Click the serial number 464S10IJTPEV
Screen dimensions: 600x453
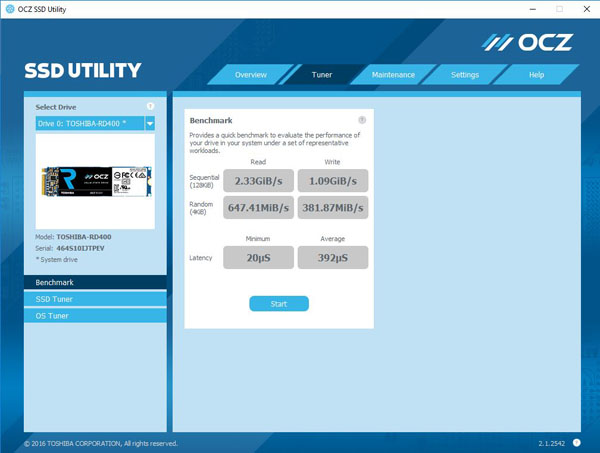[80, 248]
